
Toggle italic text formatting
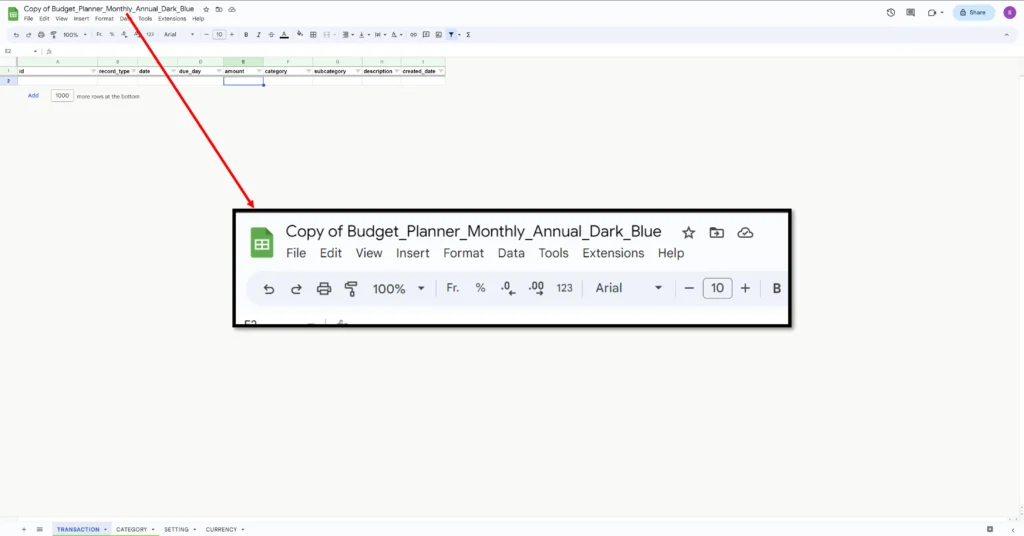(259, 34)
